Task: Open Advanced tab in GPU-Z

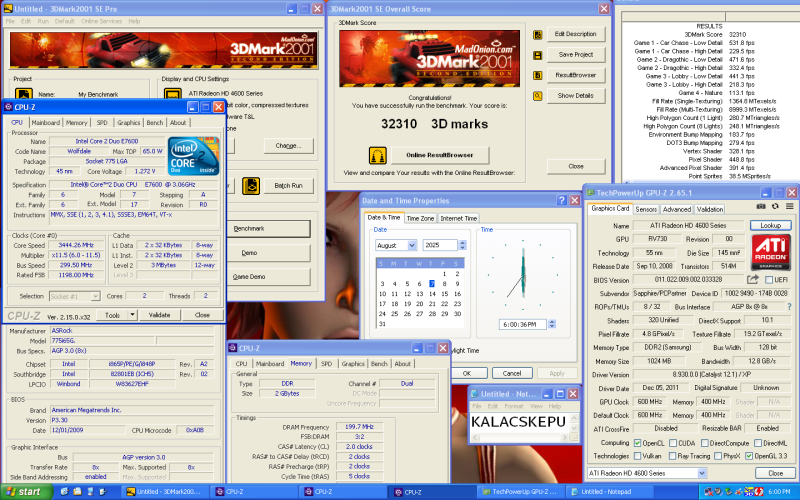Action: (x=677, y=209)
